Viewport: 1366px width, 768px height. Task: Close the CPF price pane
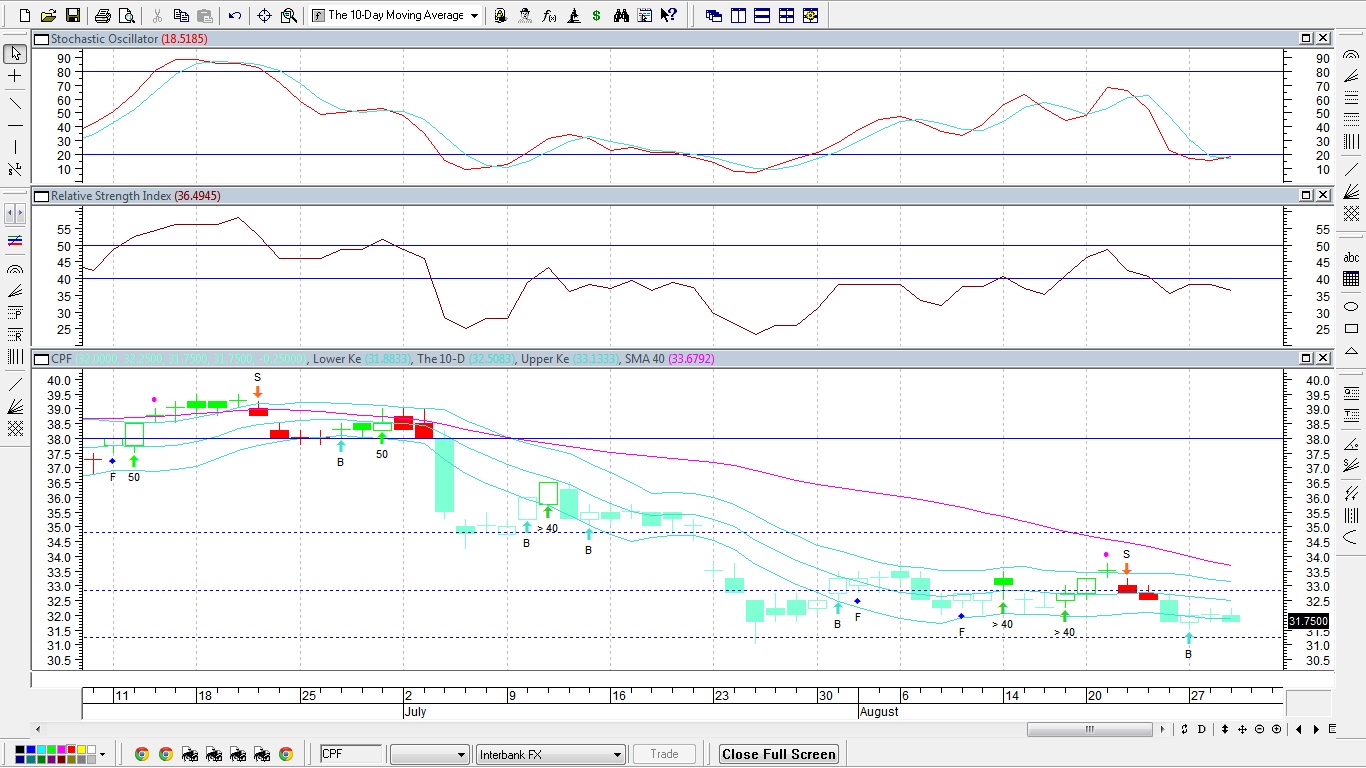point(1323,358)
